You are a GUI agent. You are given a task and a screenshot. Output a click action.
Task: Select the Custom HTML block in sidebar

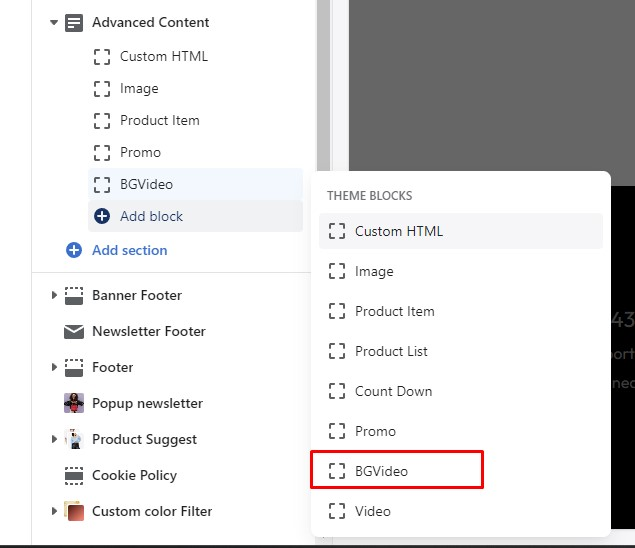(163, 56)
